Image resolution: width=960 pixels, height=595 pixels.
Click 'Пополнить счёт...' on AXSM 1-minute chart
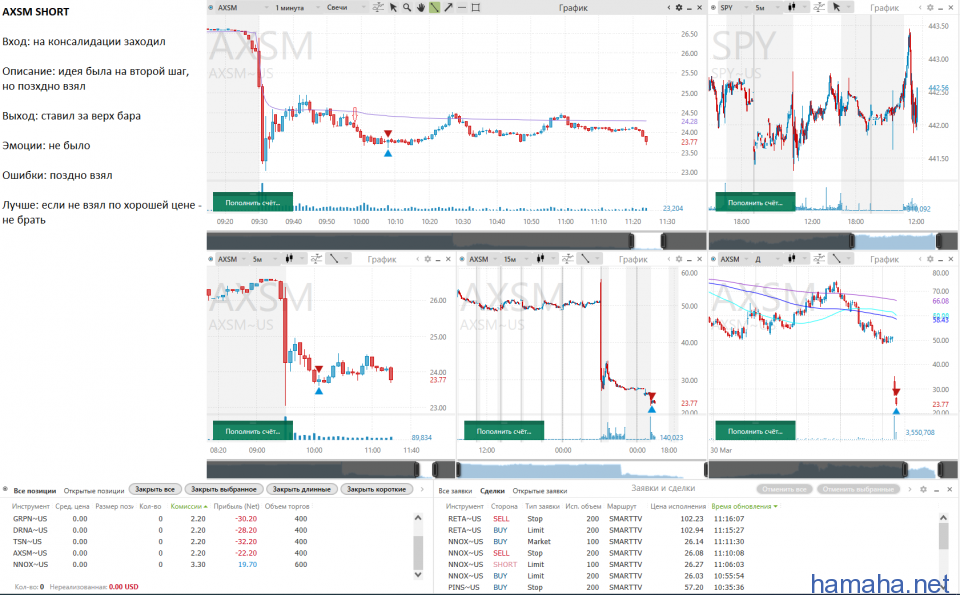click(x=253, y=202)
